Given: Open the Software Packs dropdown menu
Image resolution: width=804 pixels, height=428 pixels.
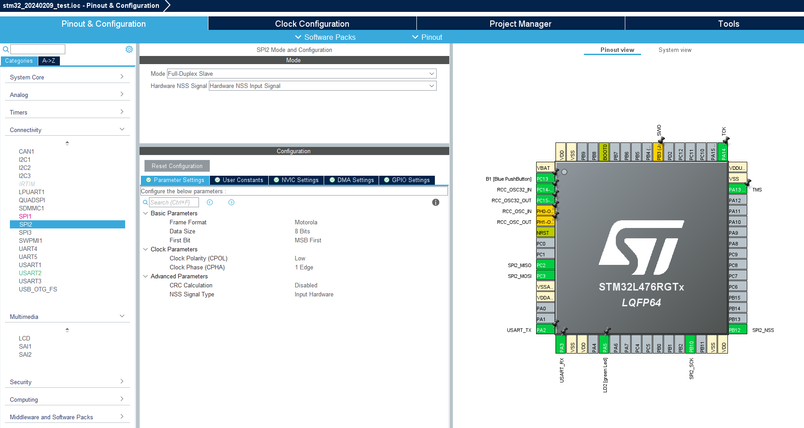Looking at the screenshot, I should click(325, 37).
